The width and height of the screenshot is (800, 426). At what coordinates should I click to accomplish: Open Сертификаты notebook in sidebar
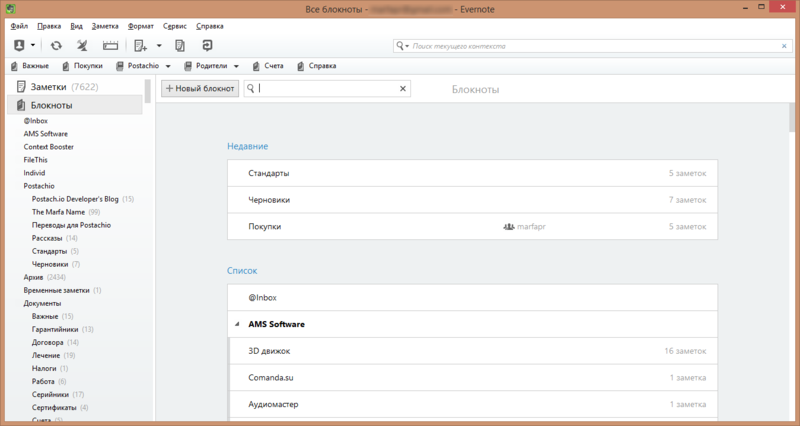pyautogui.click(x=54, y=408)
